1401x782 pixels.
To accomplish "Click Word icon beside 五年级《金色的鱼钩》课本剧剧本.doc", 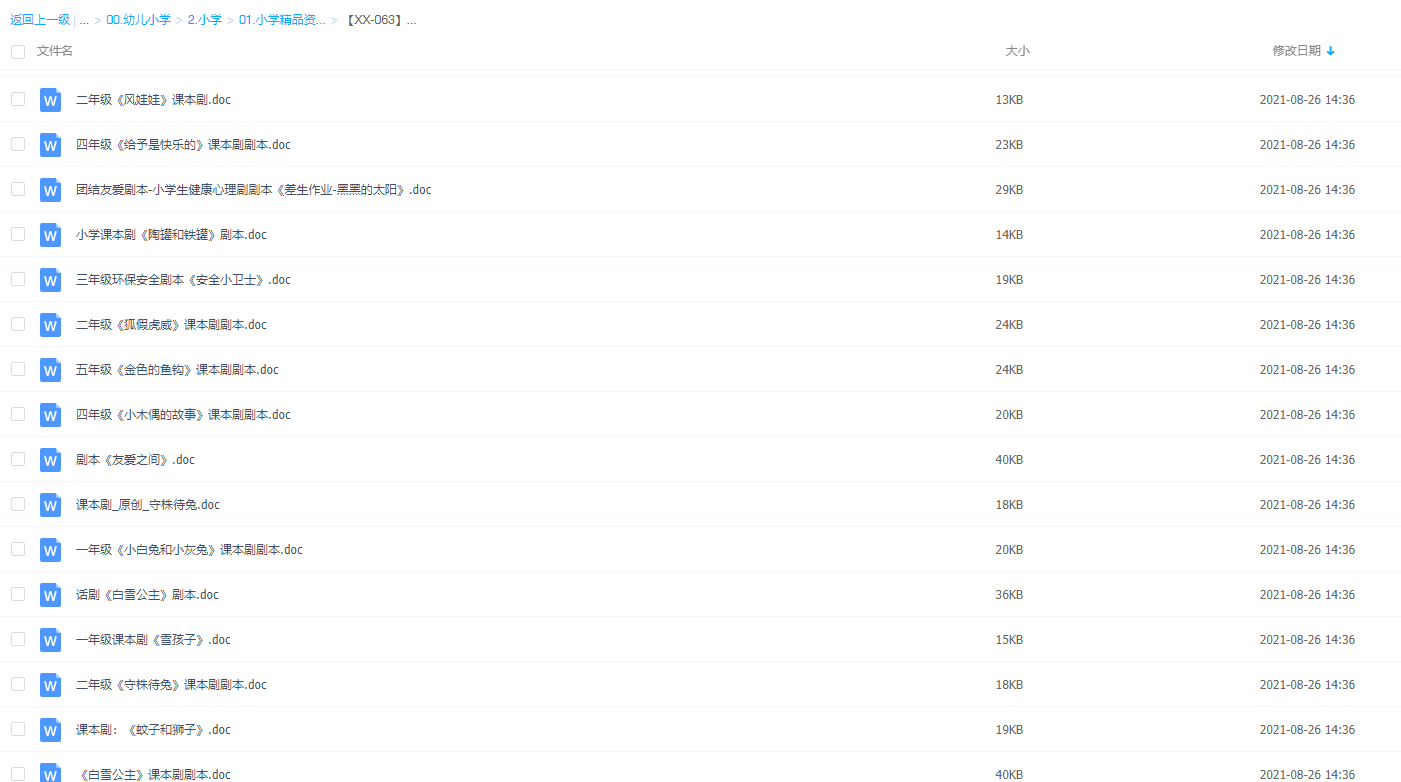I will [50, 370].
